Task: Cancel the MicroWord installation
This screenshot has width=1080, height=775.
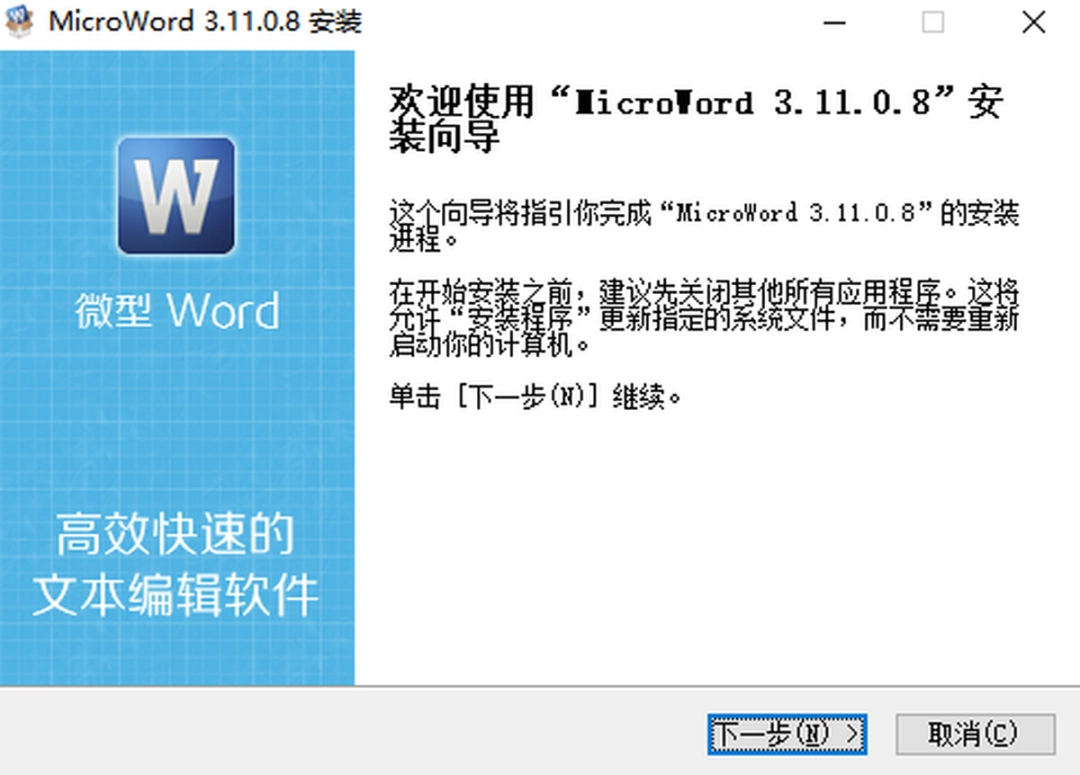Action: (975, 732)
